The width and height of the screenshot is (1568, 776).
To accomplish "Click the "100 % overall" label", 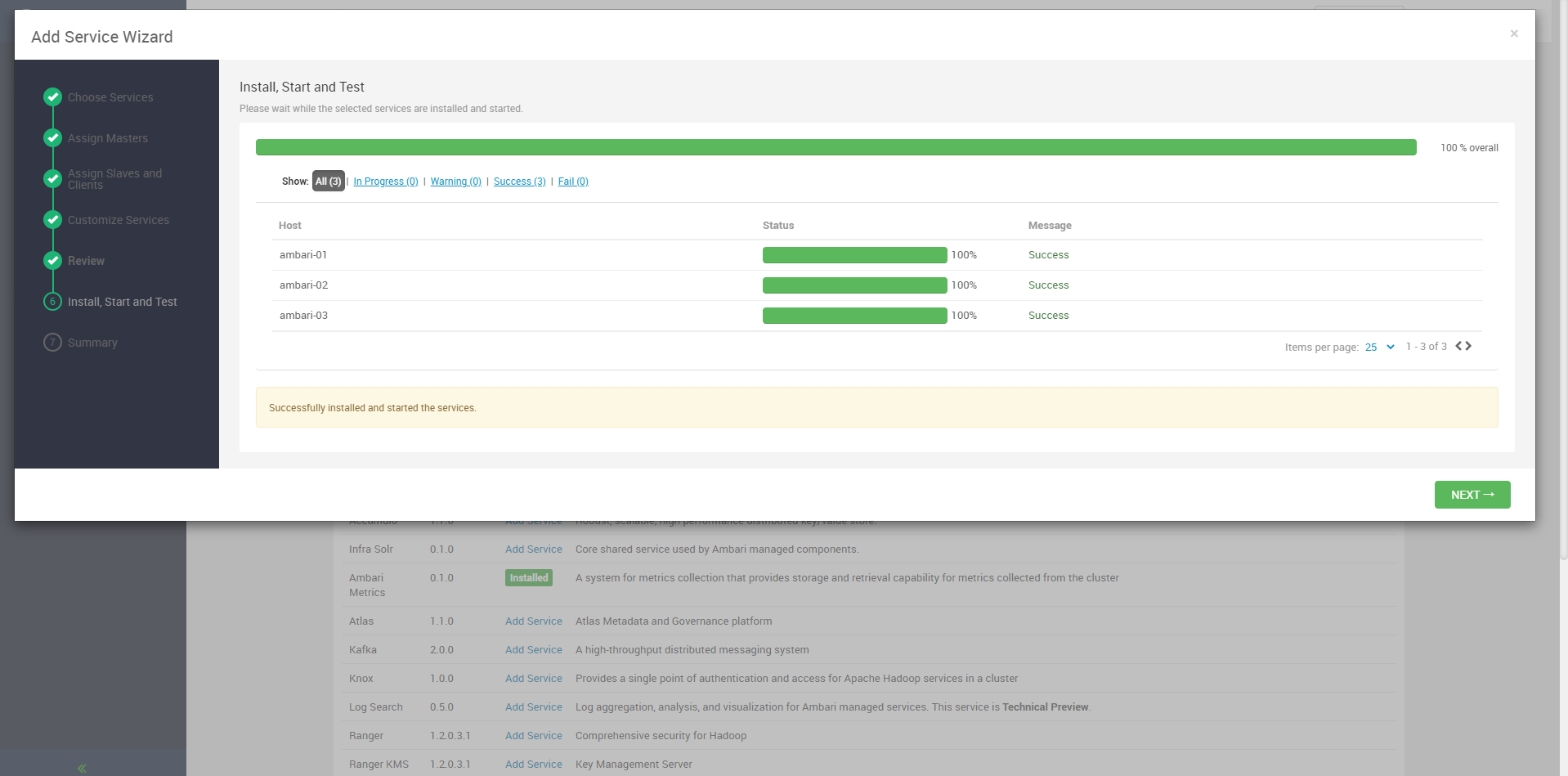I will (1469, 148).
